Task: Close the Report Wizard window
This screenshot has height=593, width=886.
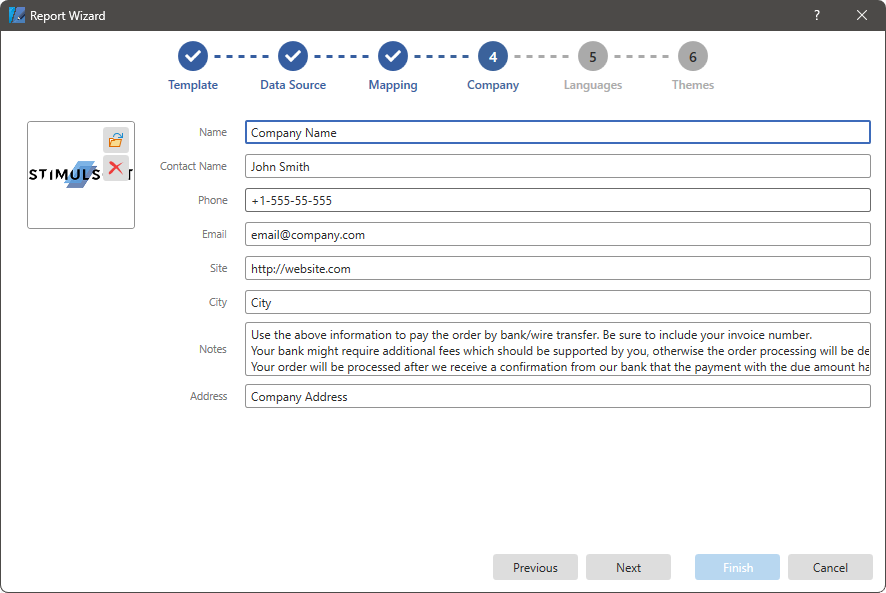Action: click(862, 15)
